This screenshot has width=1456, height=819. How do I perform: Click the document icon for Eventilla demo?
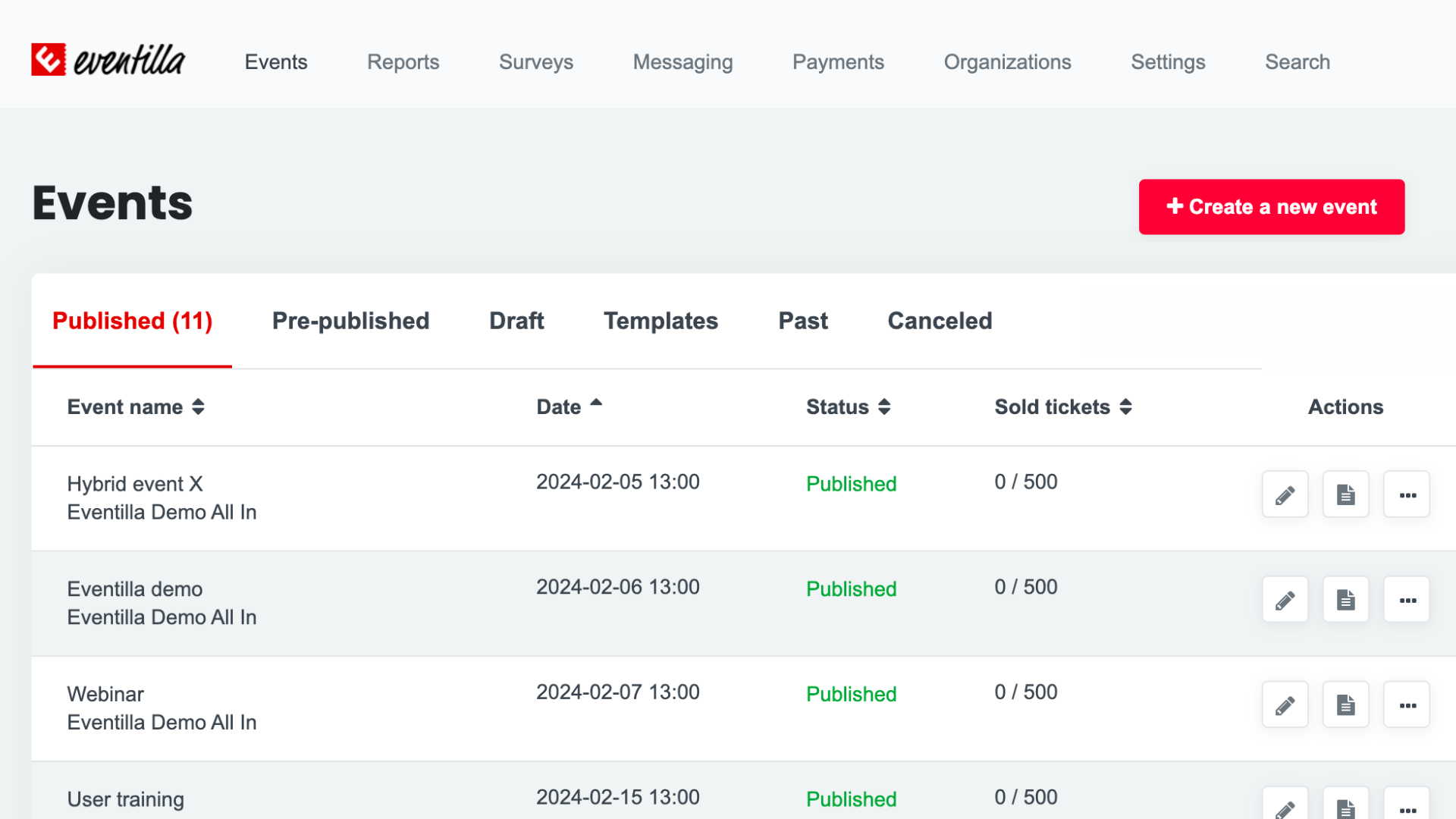point(1345,599)
